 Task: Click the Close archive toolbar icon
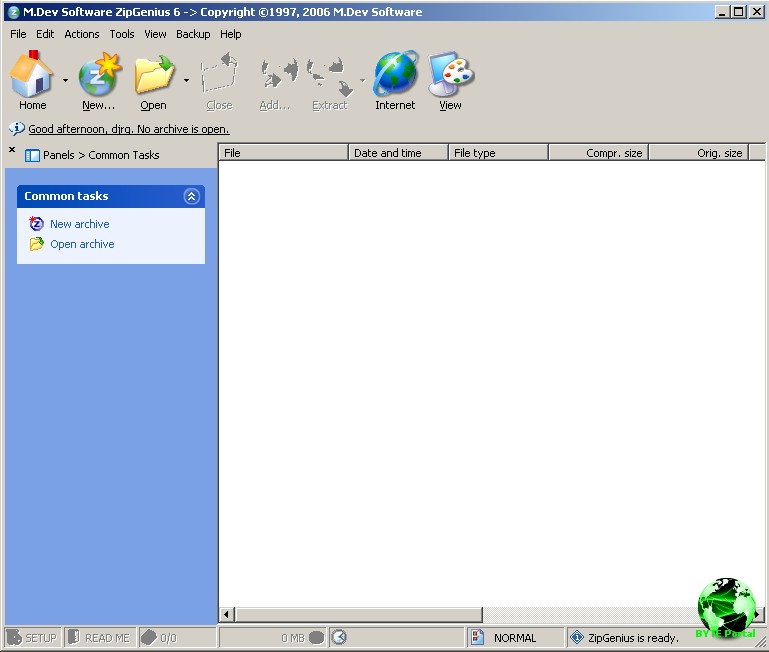(219, 74)
